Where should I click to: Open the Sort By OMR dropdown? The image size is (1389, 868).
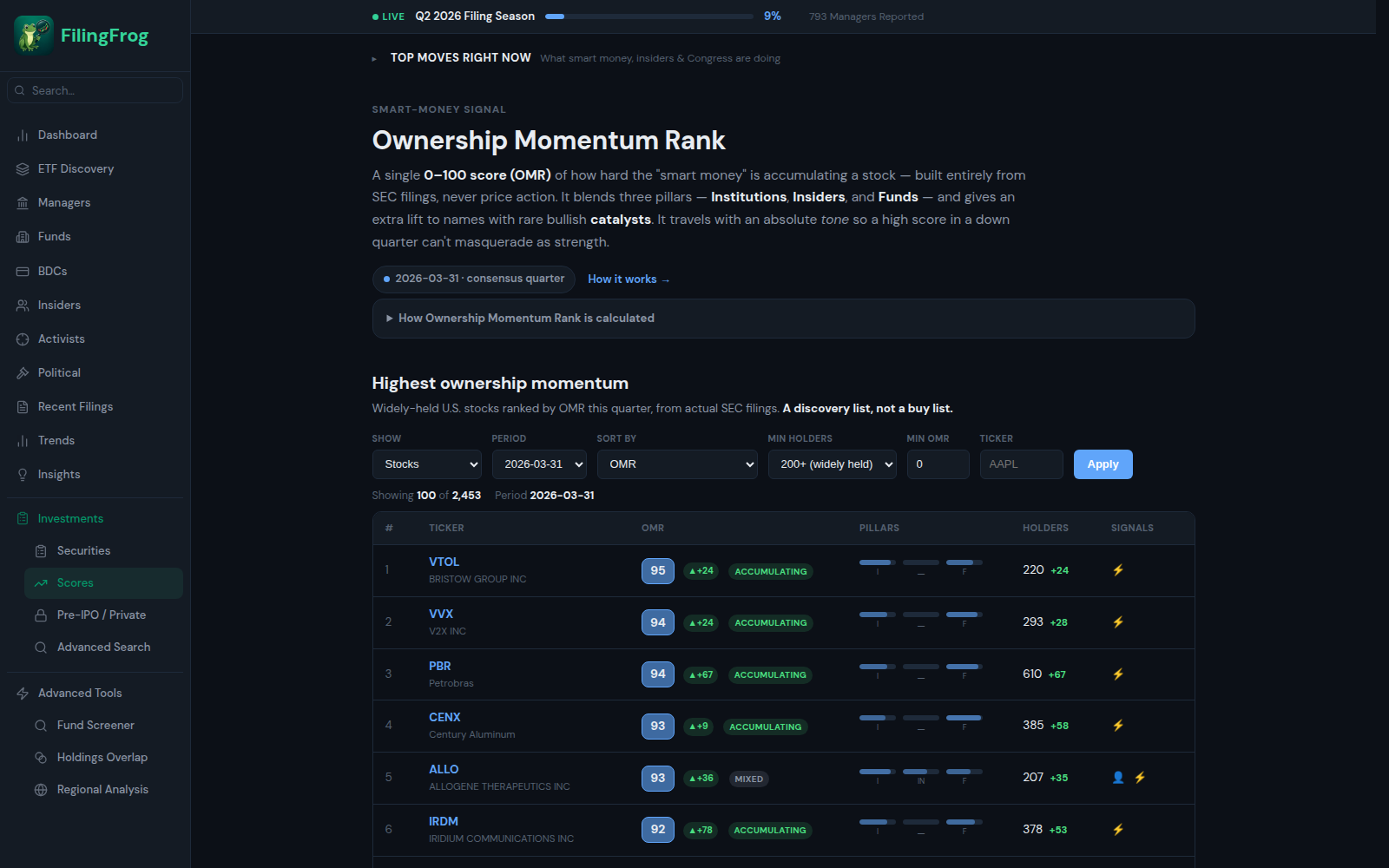click(x=677, y=464)
